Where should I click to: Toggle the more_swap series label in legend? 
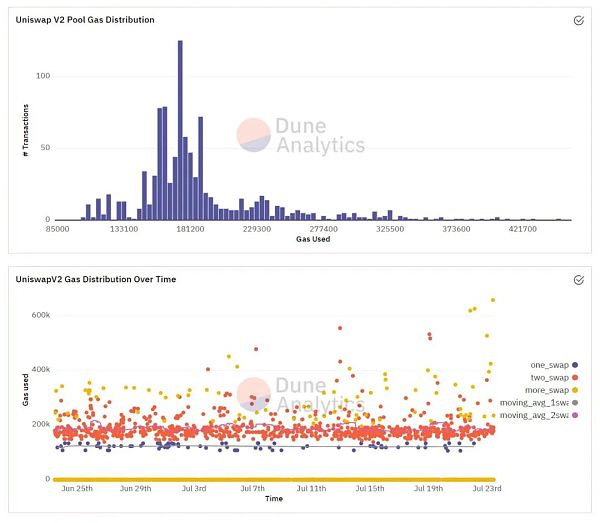pos(546,389)
